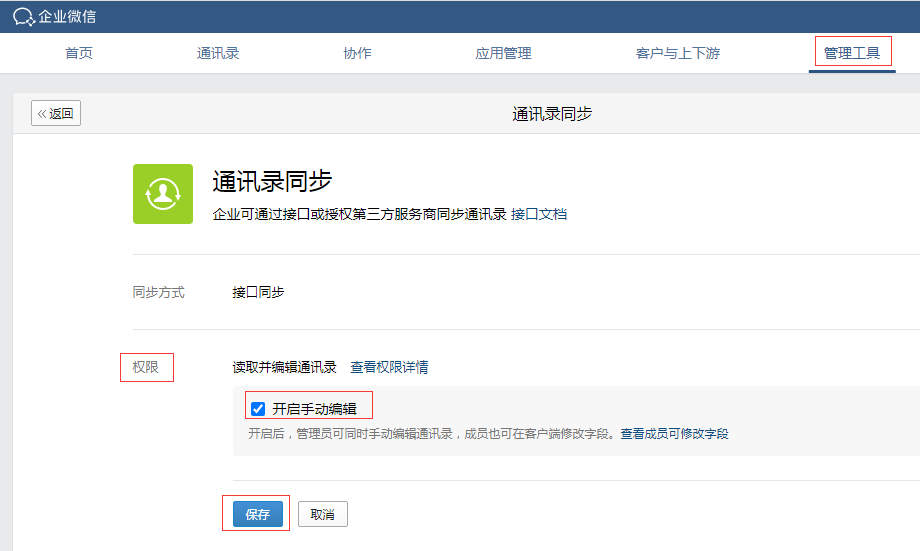Image resolution: width=920 pixels, height=551 pixels.
Task: Open the 协作 tab
Action: click(x=357, y=53)
